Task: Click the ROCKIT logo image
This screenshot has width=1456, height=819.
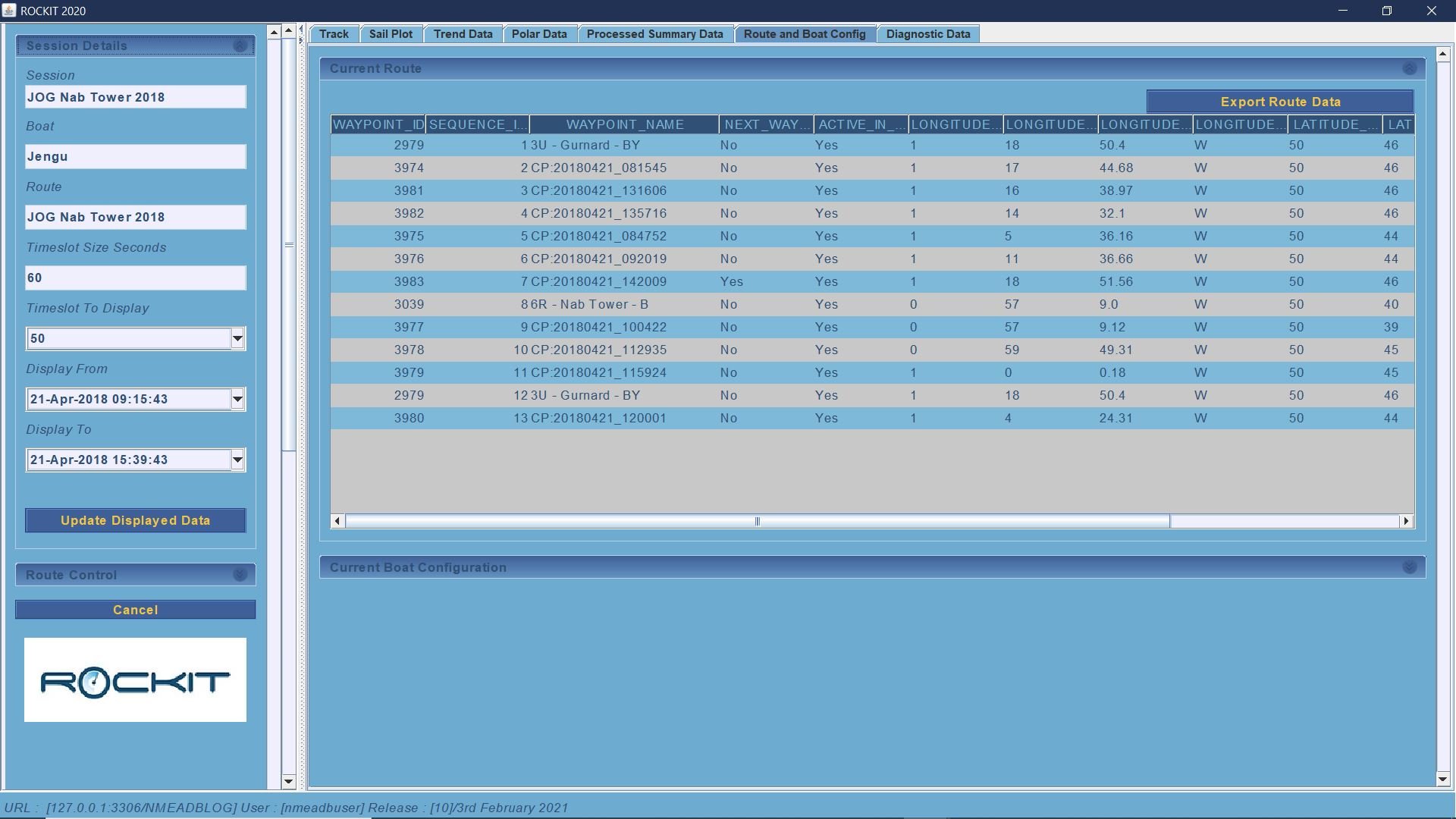Action: pos(135,680)
